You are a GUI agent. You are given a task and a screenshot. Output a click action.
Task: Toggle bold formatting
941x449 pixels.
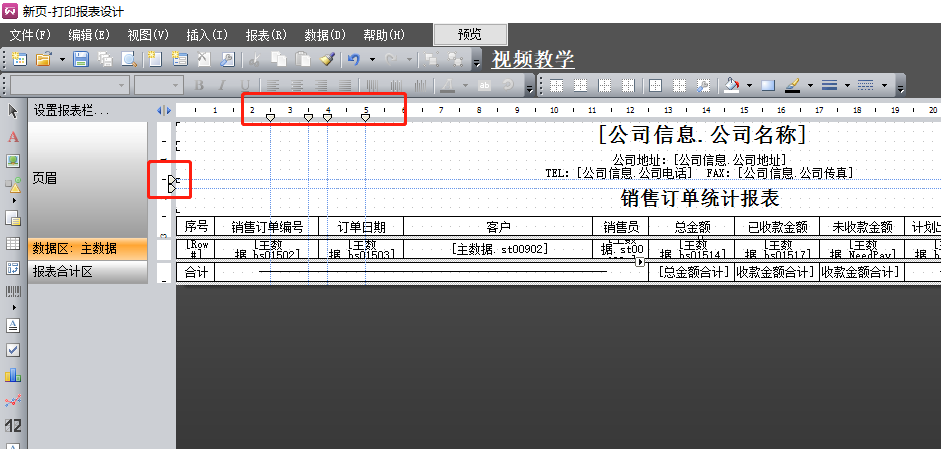[x=198, y=85]
